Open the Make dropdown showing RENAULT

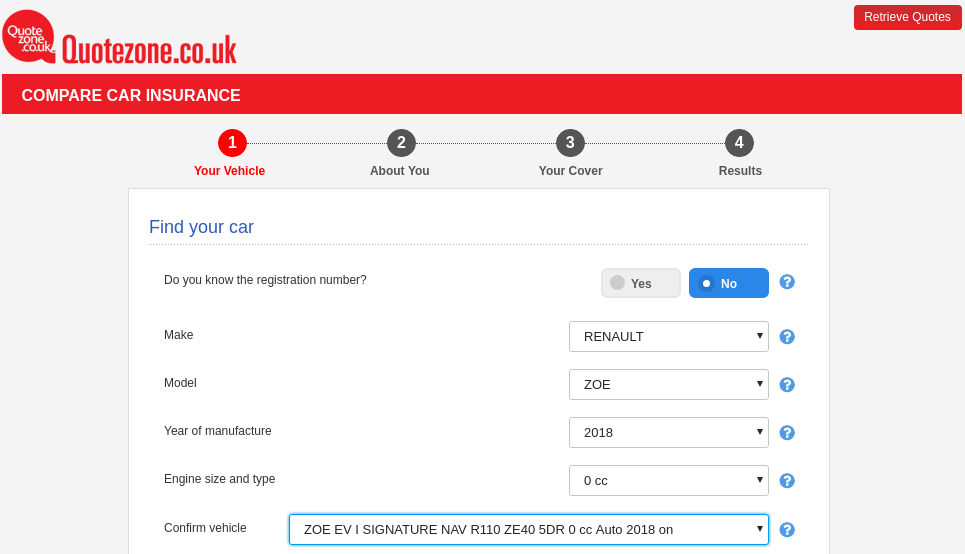coord(668,336)
